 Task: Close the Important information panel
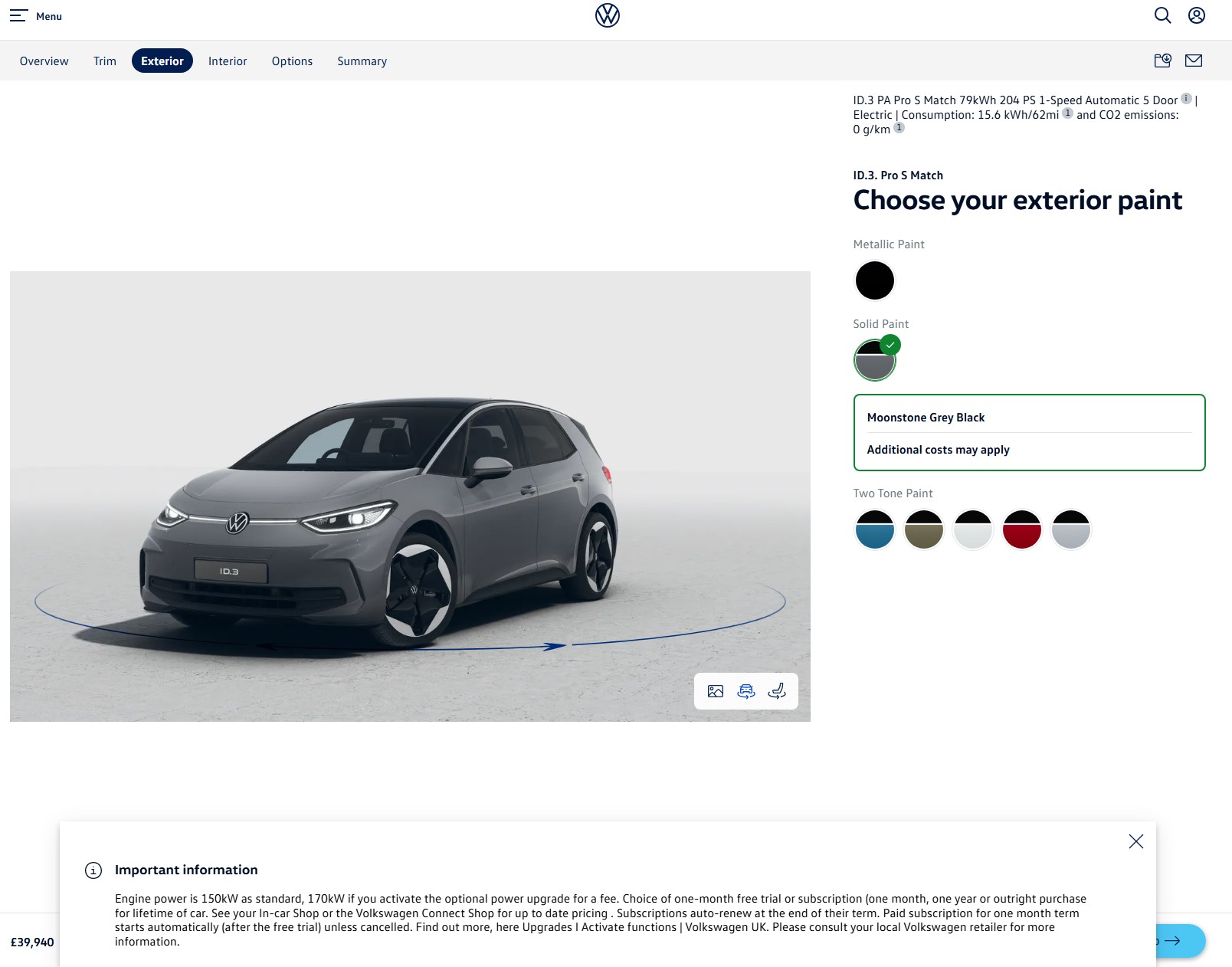click(1136, 841)
